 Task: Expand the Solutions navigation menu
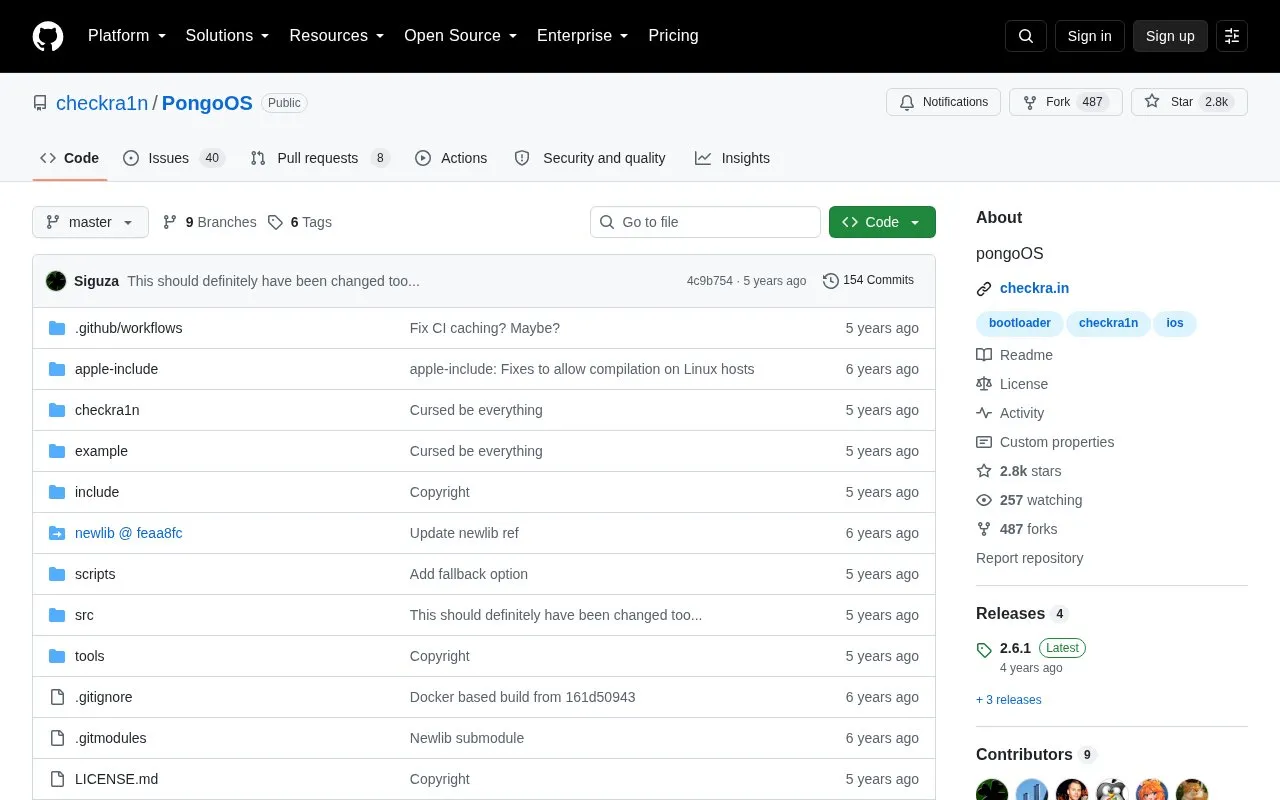(228, 36)
